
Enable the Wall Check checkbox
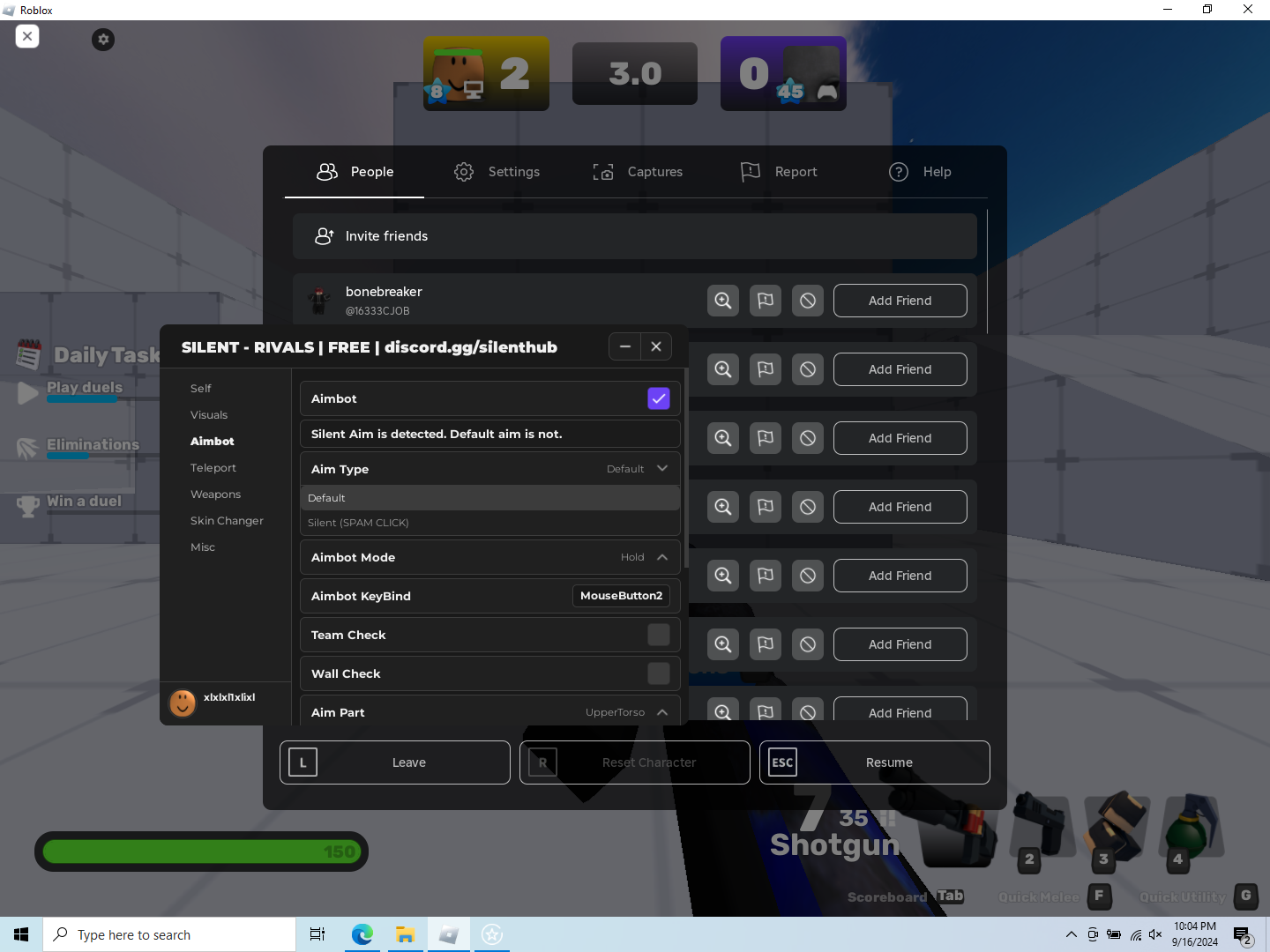click(x=659, y=673)
